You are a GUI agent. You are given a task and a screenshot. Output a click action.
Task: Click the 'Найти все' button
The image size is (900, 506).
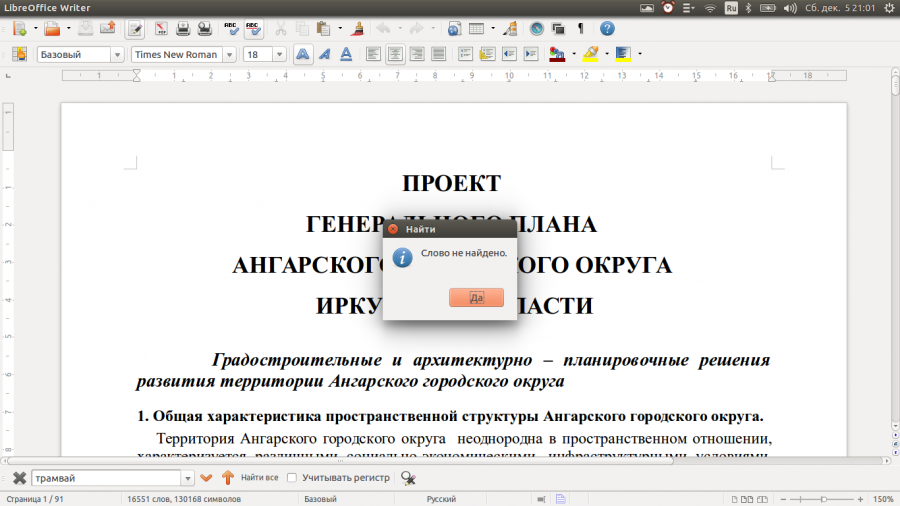coord(259,478)
